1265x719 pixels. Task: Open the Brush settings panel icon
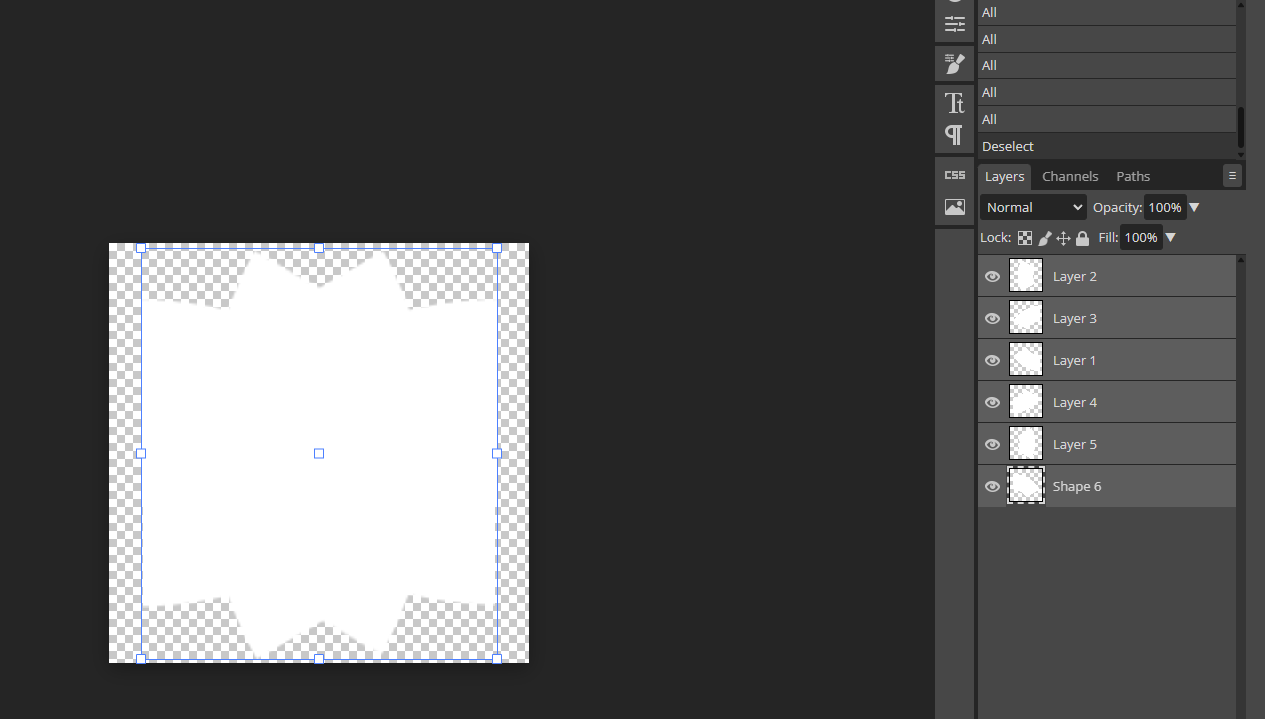pos(955,64)
